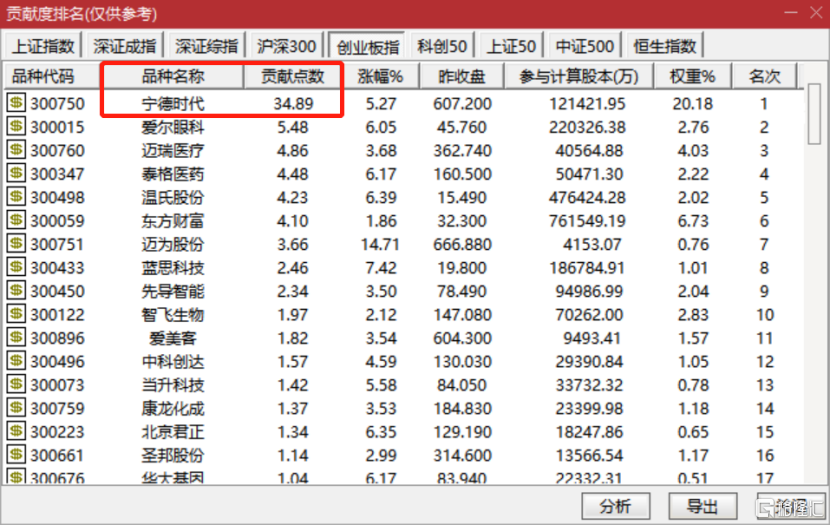Select stock name 迈瑞医疗
The width and height of the screenshot is (830, 525).
point(173,150)
